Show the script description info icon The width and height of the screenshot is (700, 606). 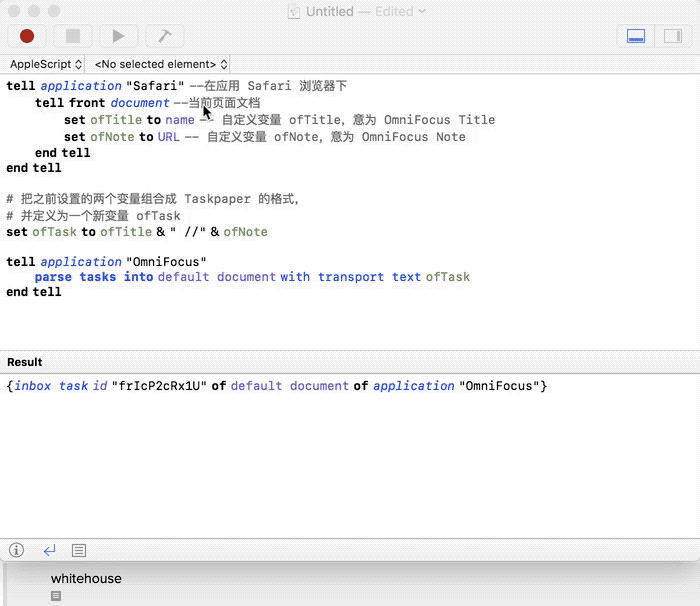pyautogui.click(x=17, y=550)
